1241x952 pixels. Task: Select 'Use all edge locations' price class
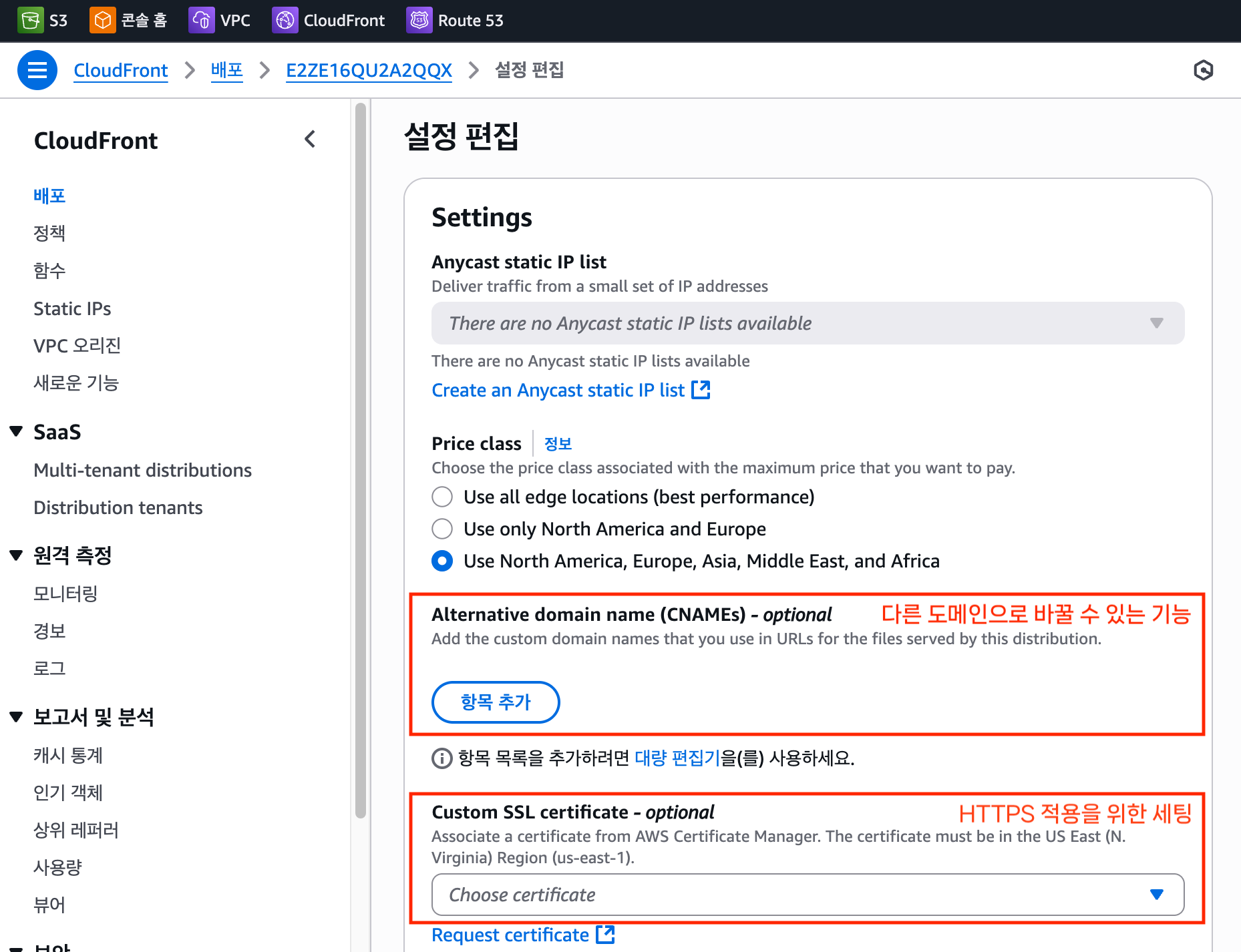click(442, 497)
